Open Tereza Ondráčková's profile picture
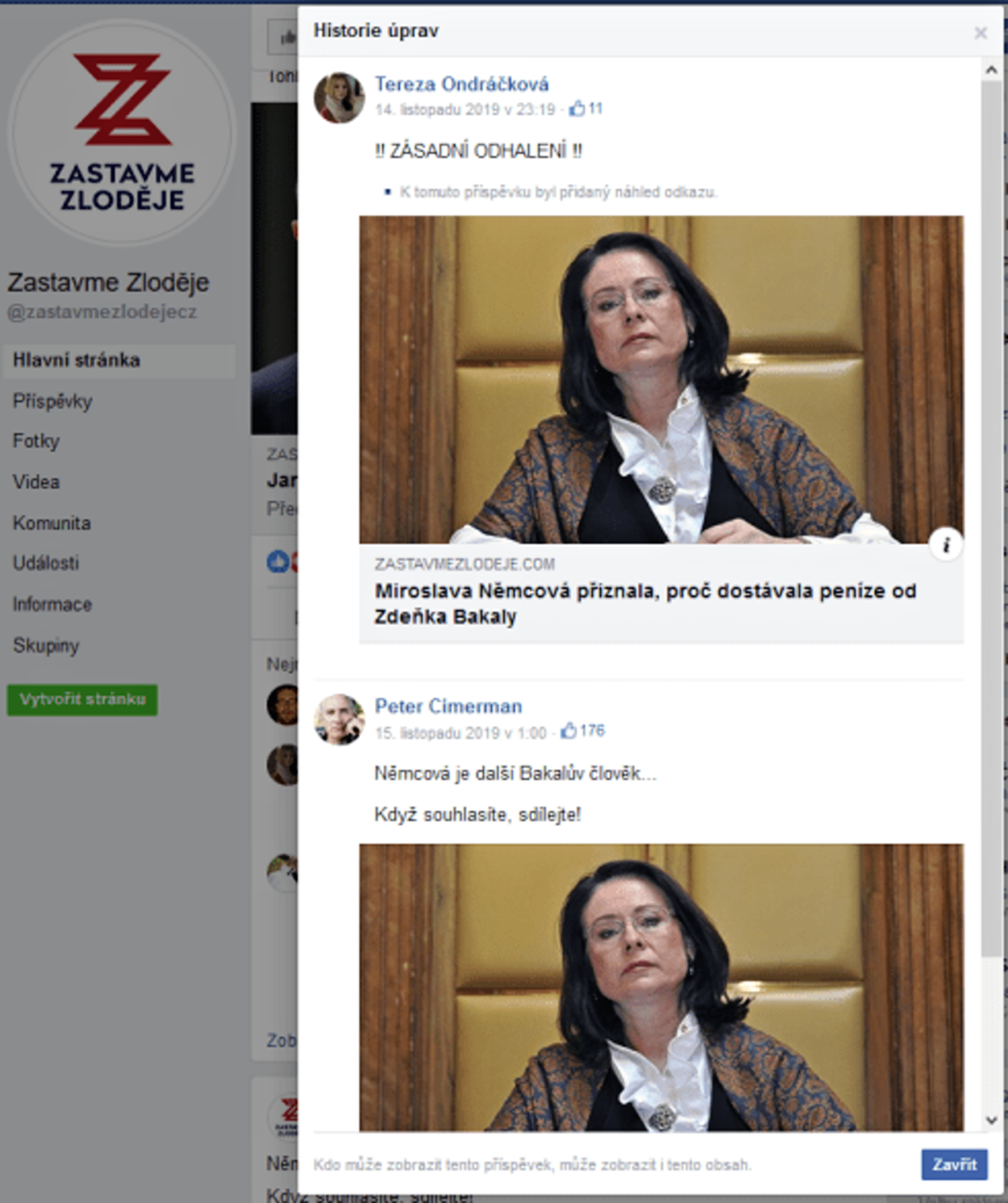The image size is (1008, 1203). (x=339, y=98)
